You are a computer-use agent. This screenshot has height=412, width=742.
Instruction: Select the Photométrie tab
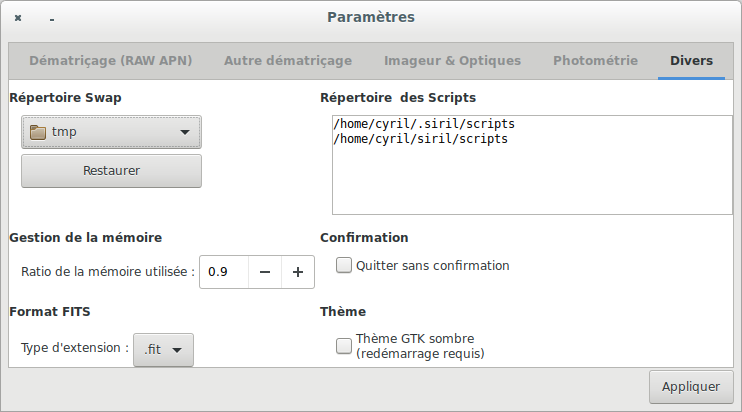point(595,60)
